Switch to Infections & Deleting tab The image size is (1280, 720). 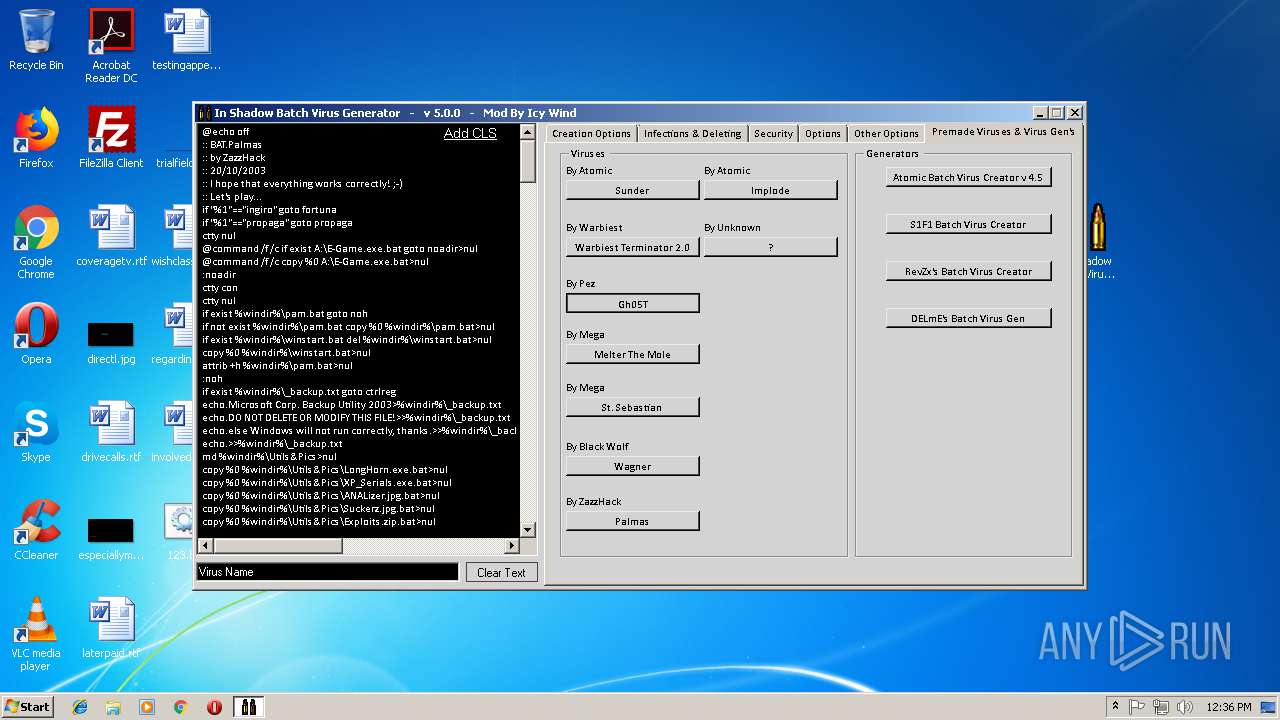point(692,133)
